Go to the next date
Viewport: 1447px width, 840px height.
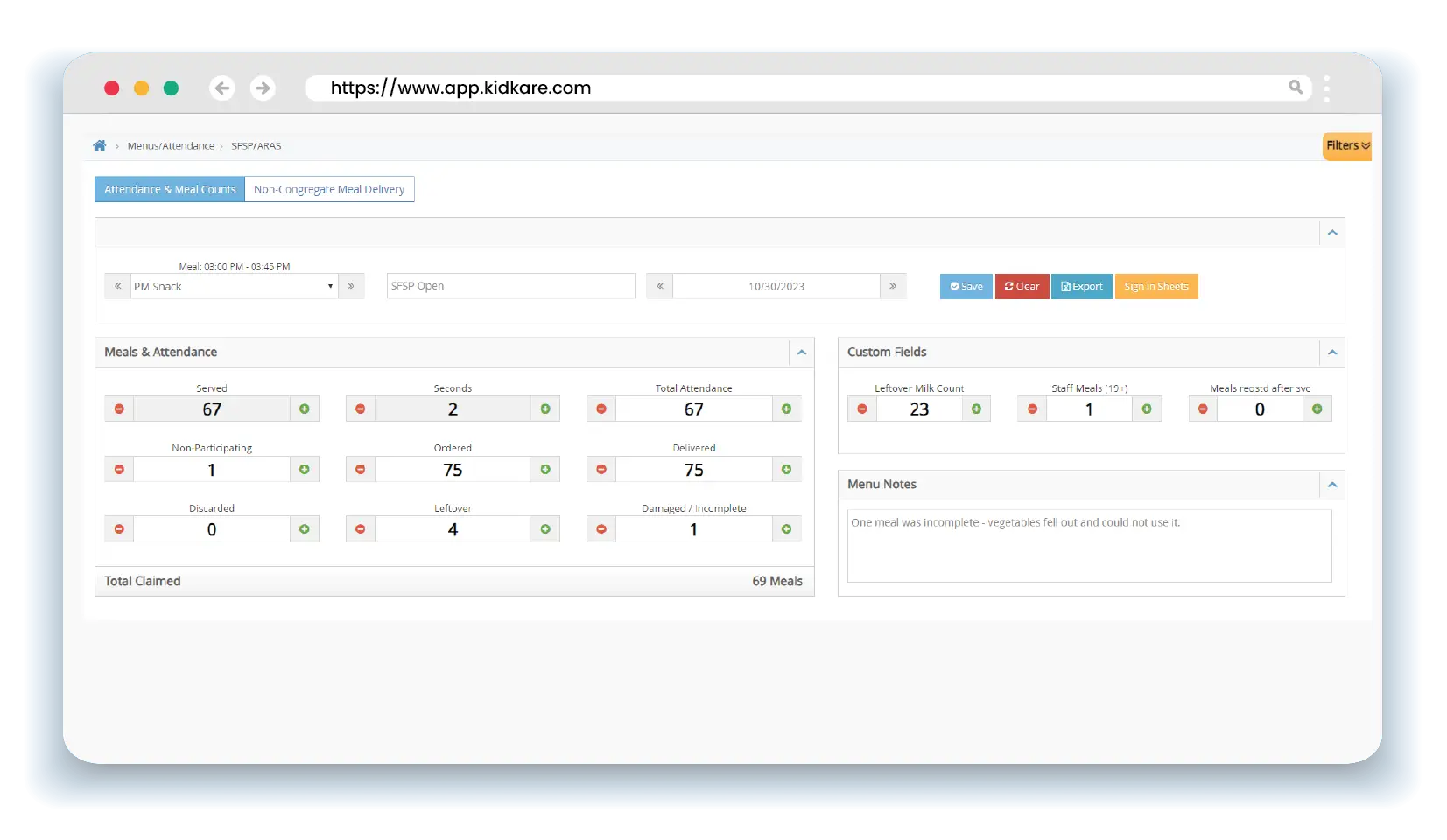pyautogui.click(x=893, y=286)
